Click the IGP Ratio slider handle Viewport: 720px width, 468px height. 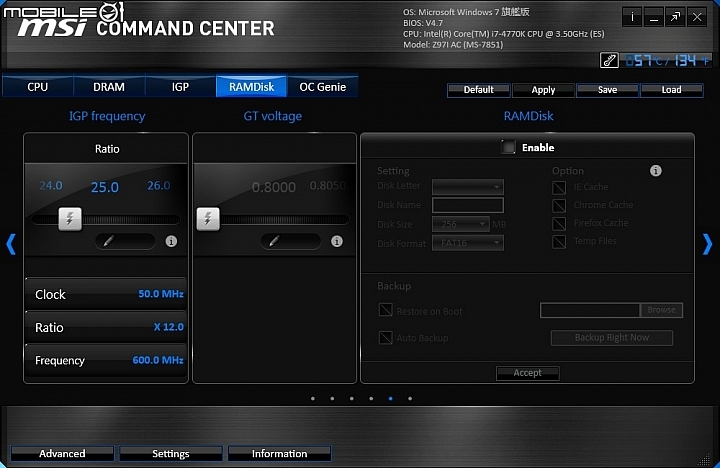[70, 219]
